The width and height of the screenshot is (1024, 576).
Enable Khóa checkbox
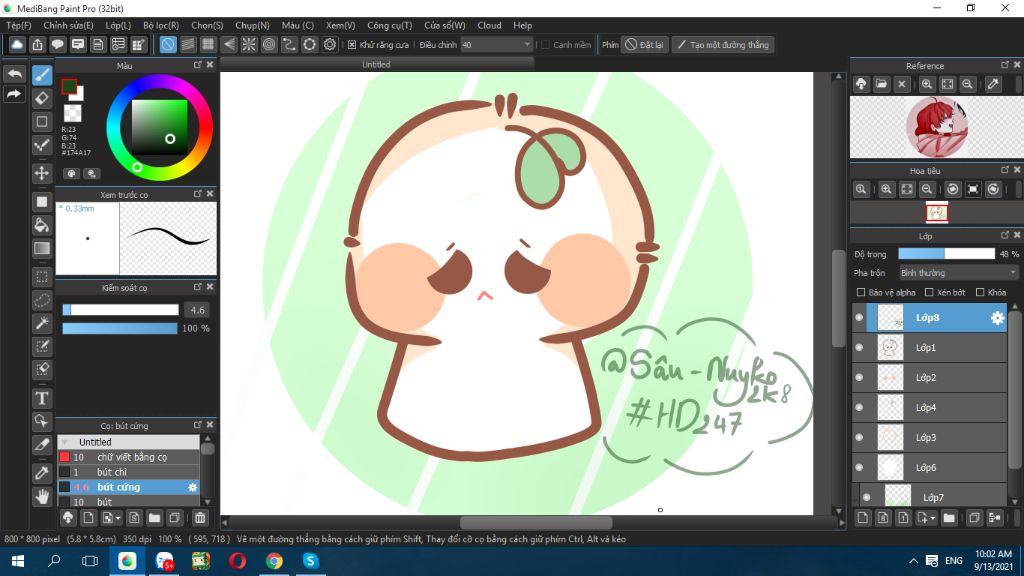click(980, 292)
